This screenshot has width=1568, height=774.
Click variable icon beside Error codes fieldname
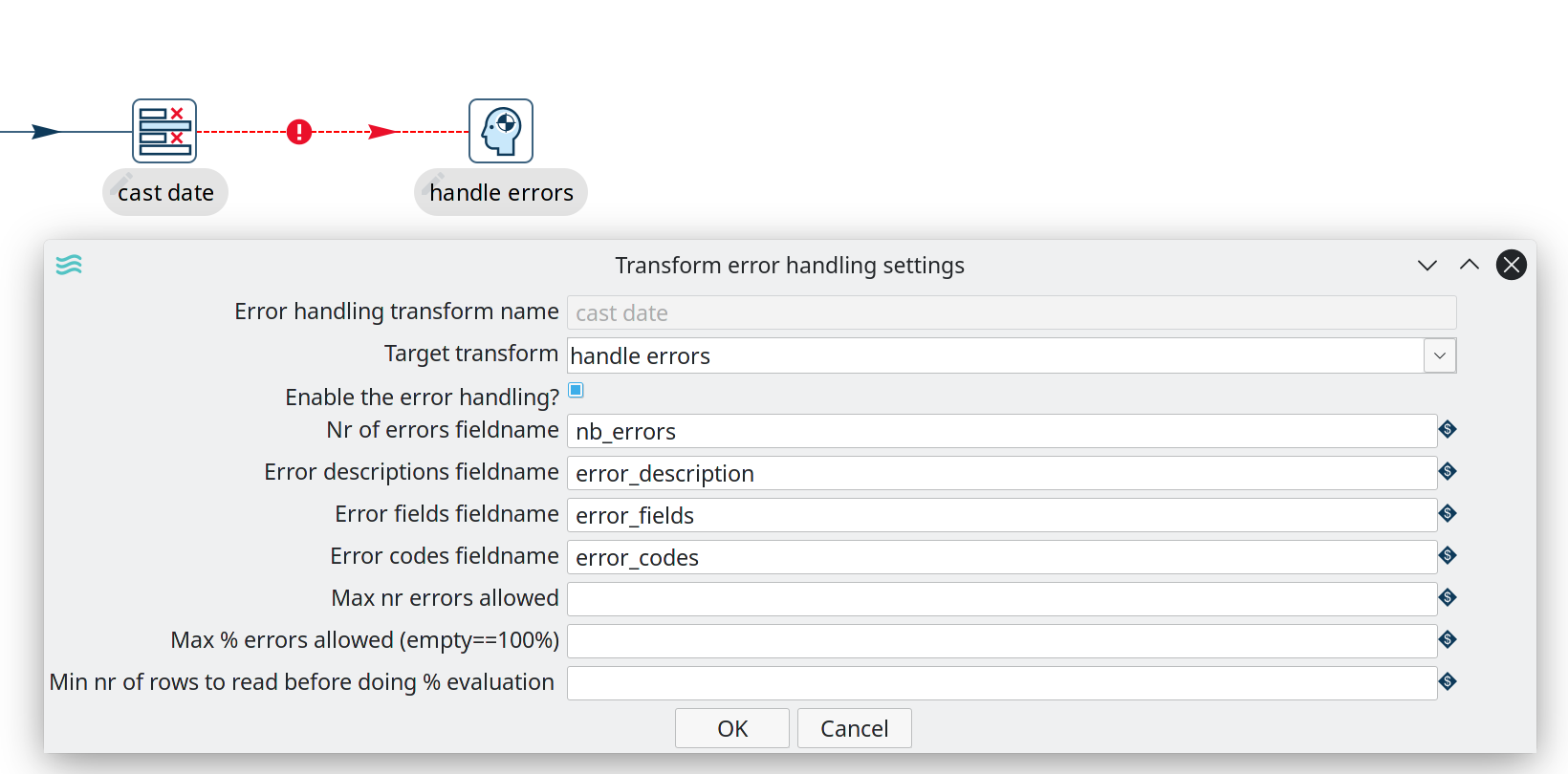(1448, 556)
